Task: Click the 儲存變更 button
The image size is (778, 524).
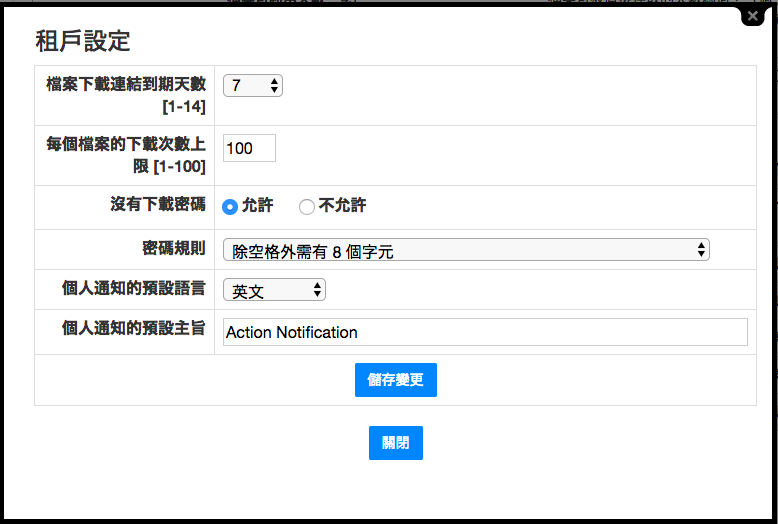Action: [395, 380]
